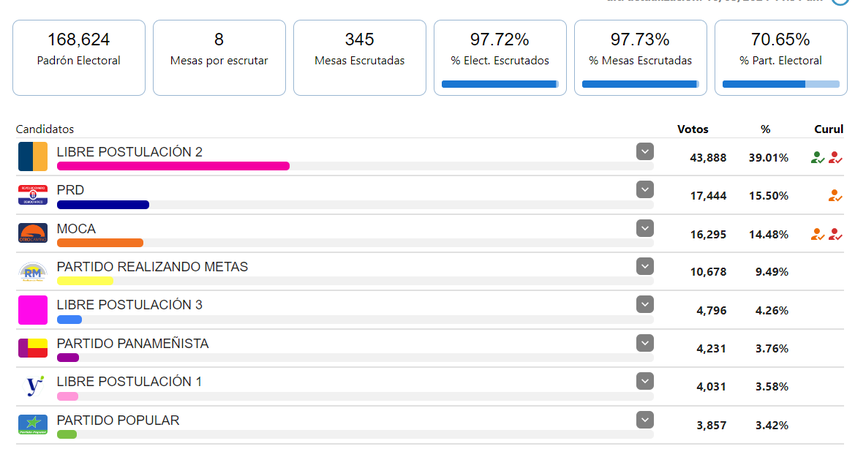This screenshot has width=855, height=449.
Task: Click the Partido Popular green star logo
Action: coord(33,424)
